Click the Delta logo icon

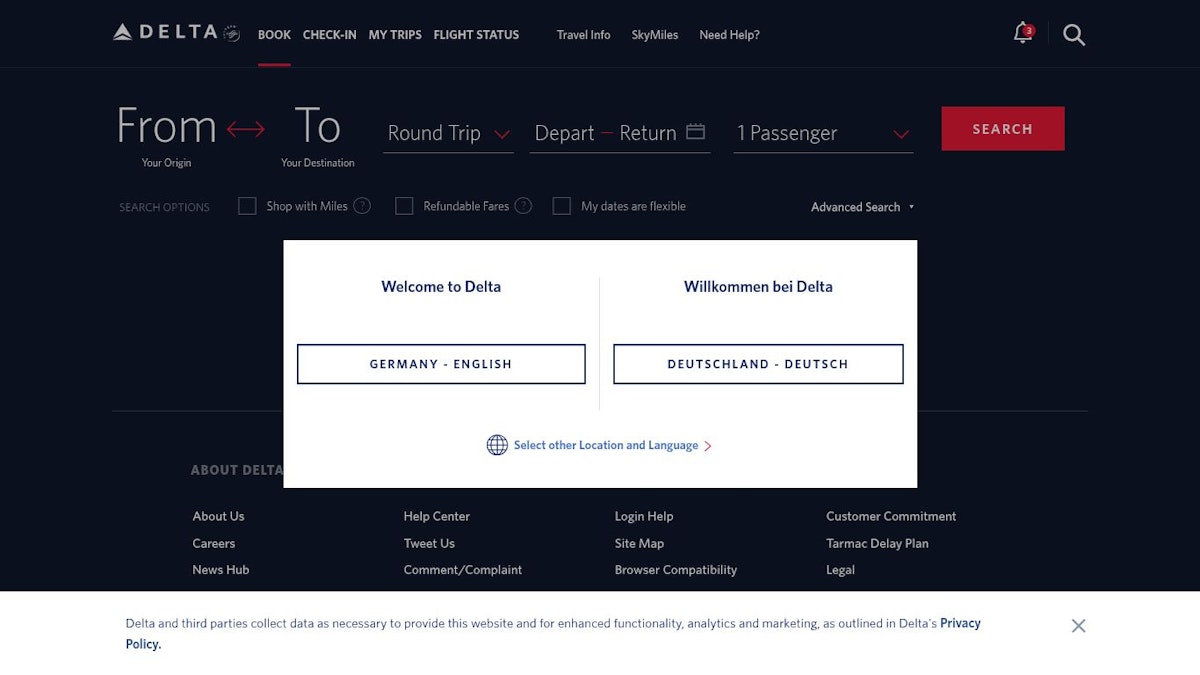pos(123,32)
